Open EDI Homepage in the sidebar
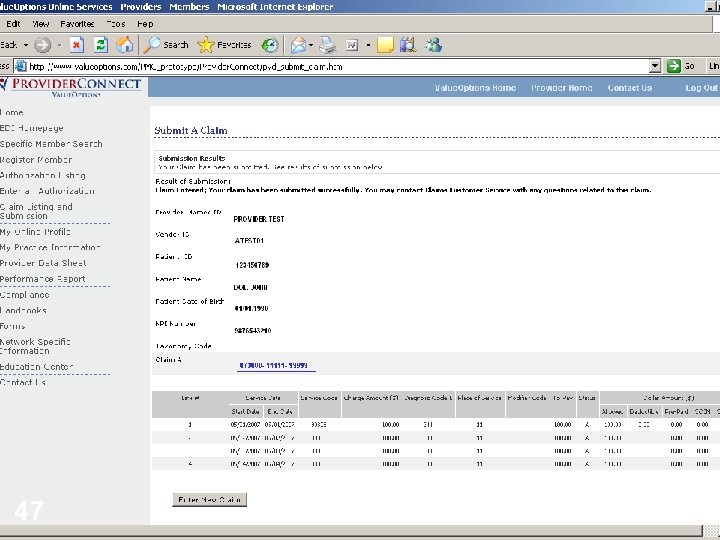Viewport: 720px width, 540px height. 32,128
